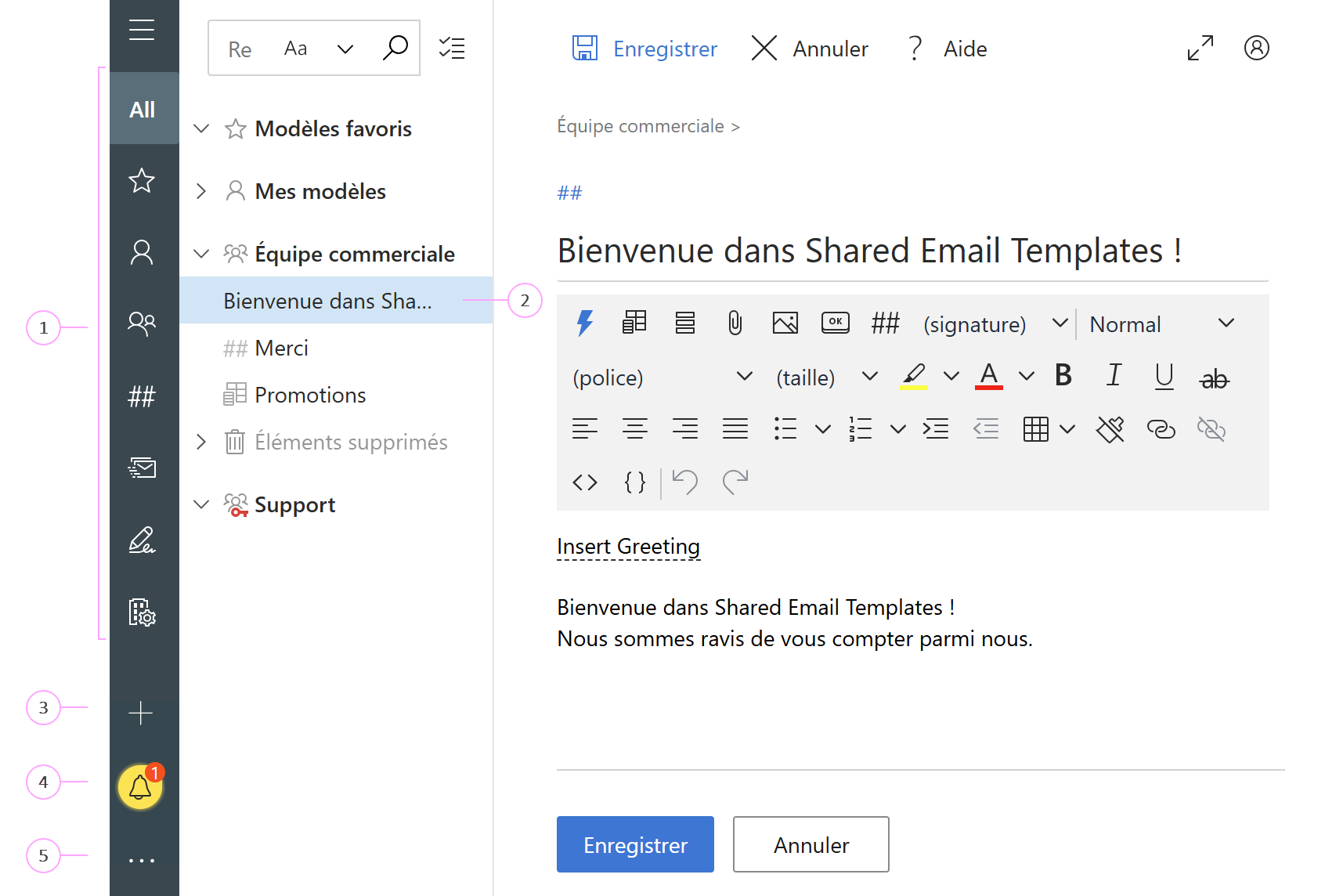Insert table using grid icon
Viewport: 1325px width, 896px height.
pos(1035,428)
